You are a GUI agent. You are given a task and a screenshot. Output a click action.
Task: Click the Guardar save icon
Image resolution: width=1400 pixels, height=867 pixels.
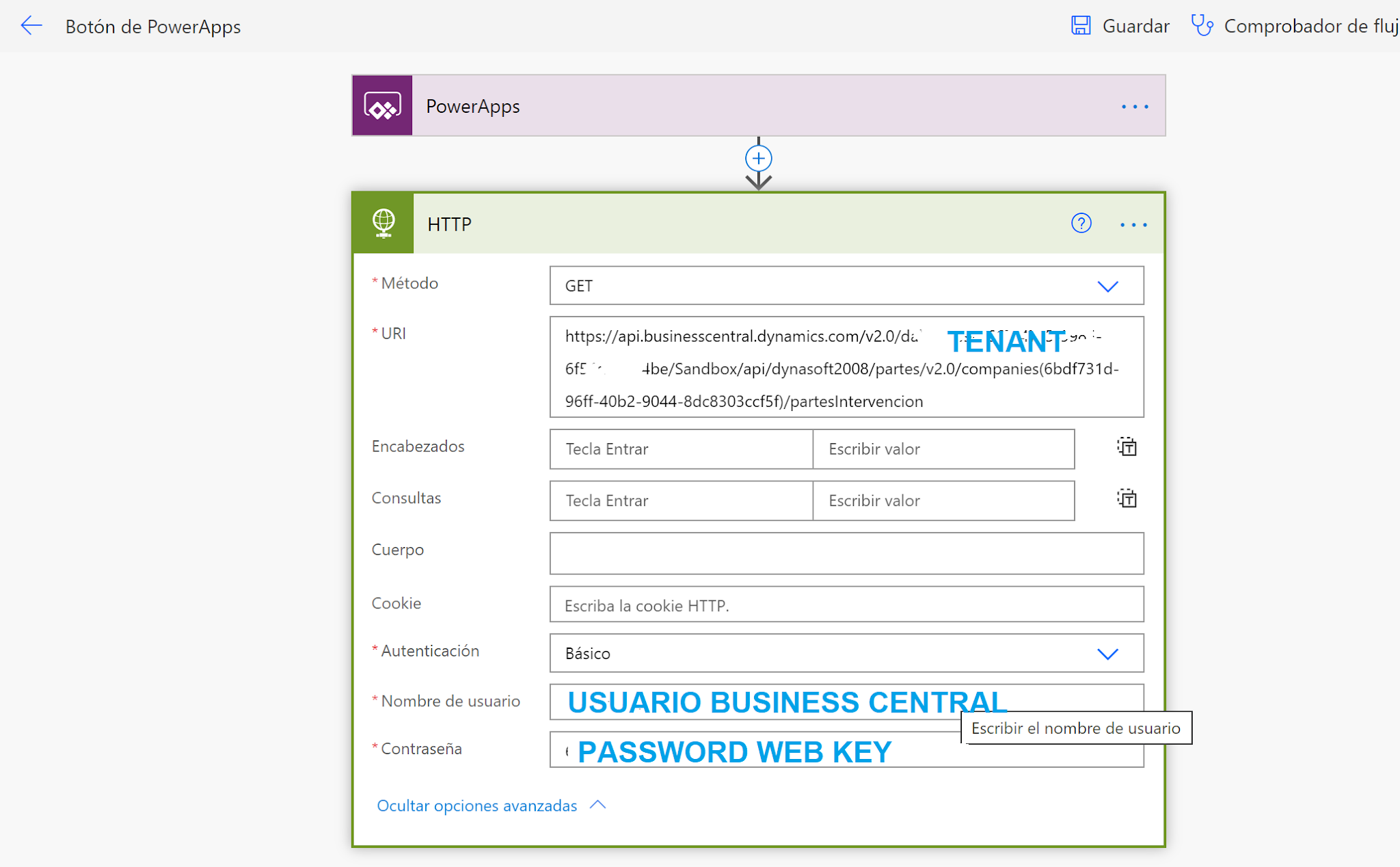tap(1080, 26)
